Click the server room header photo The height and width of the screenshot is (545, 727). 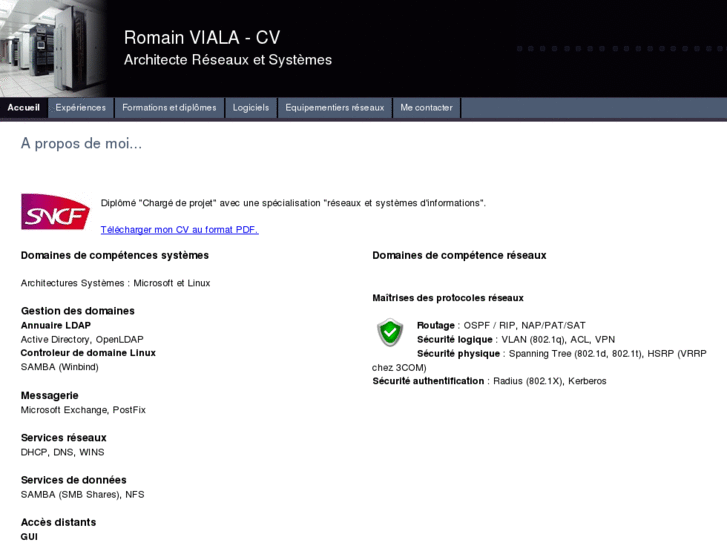coord(52,48)
